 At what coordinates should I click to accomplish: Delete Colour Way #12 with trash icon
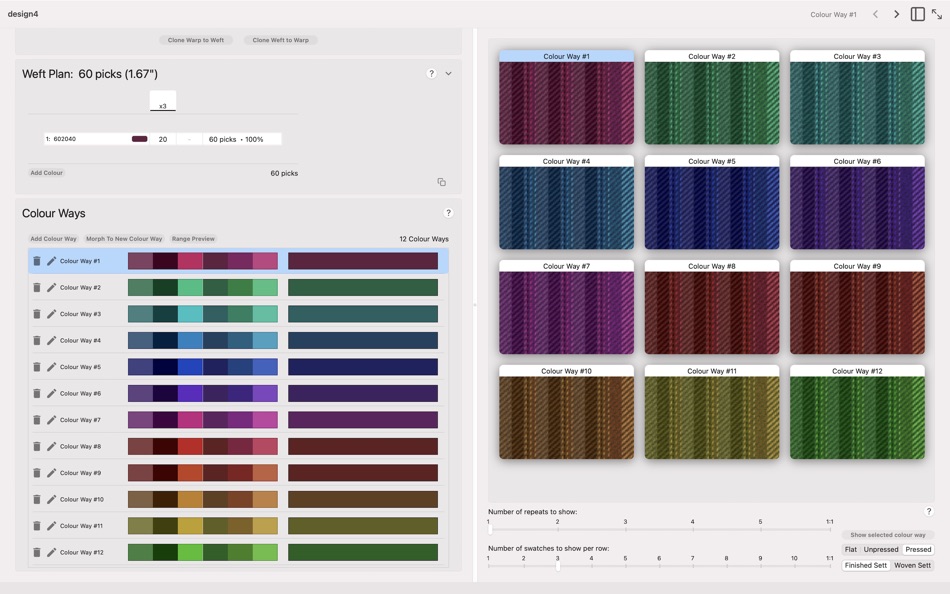(x=36, y=552)
